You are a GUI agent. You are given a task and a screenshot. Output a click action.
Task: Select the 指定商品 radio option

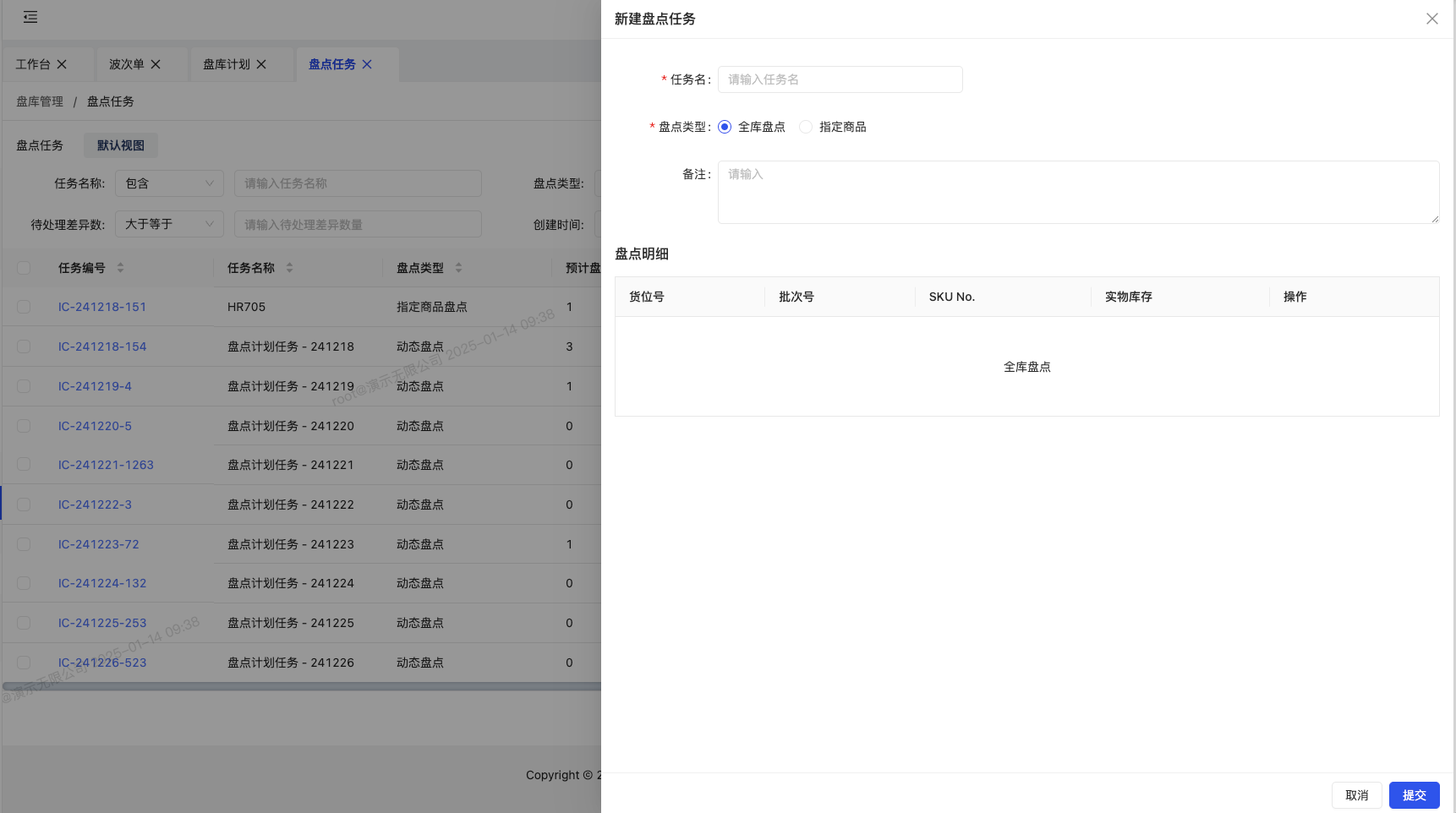[806, 127]
